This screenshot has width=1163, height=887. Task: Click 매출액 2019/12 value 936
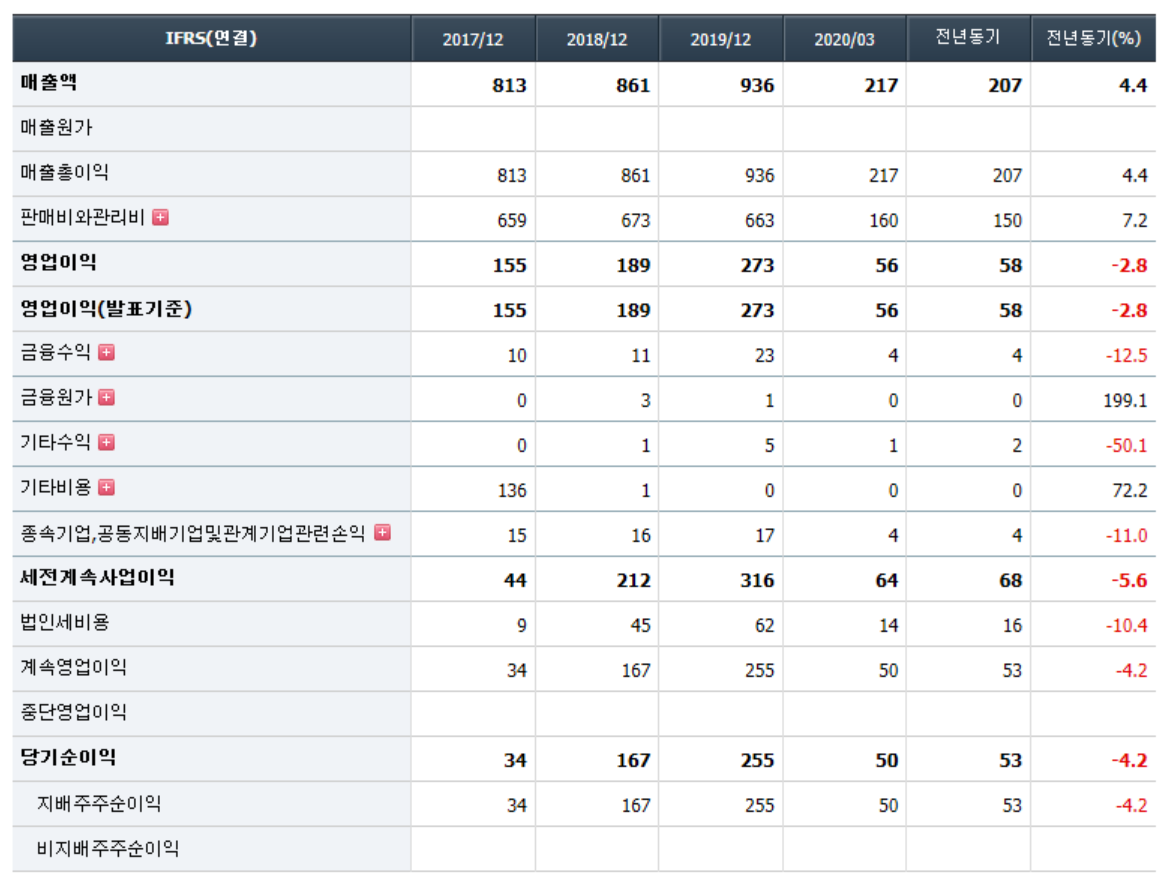click(757, 85)
